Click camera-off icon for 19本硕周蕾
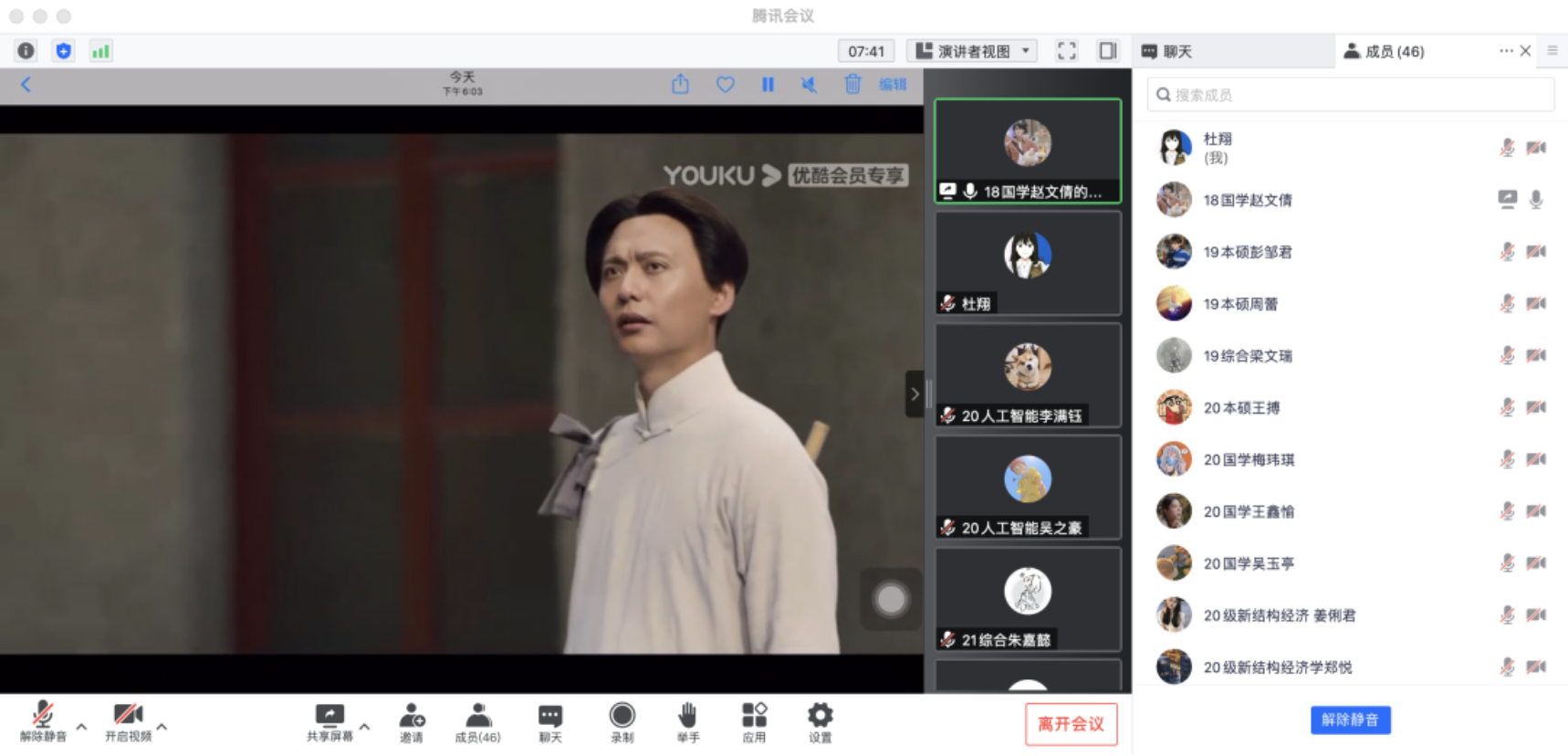This screenshot has height=756, width=1568. (1537, 303)
